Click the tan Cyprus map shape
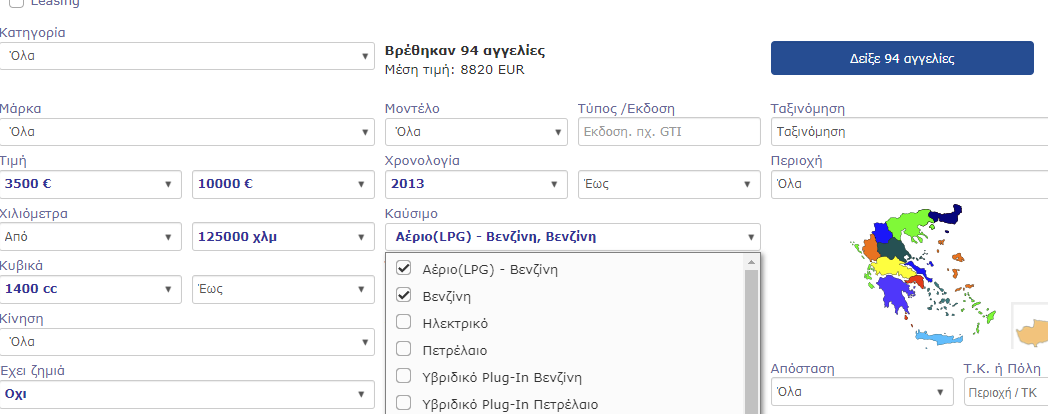Screen dimensions: 1048x414 (x=1033, y=331)
